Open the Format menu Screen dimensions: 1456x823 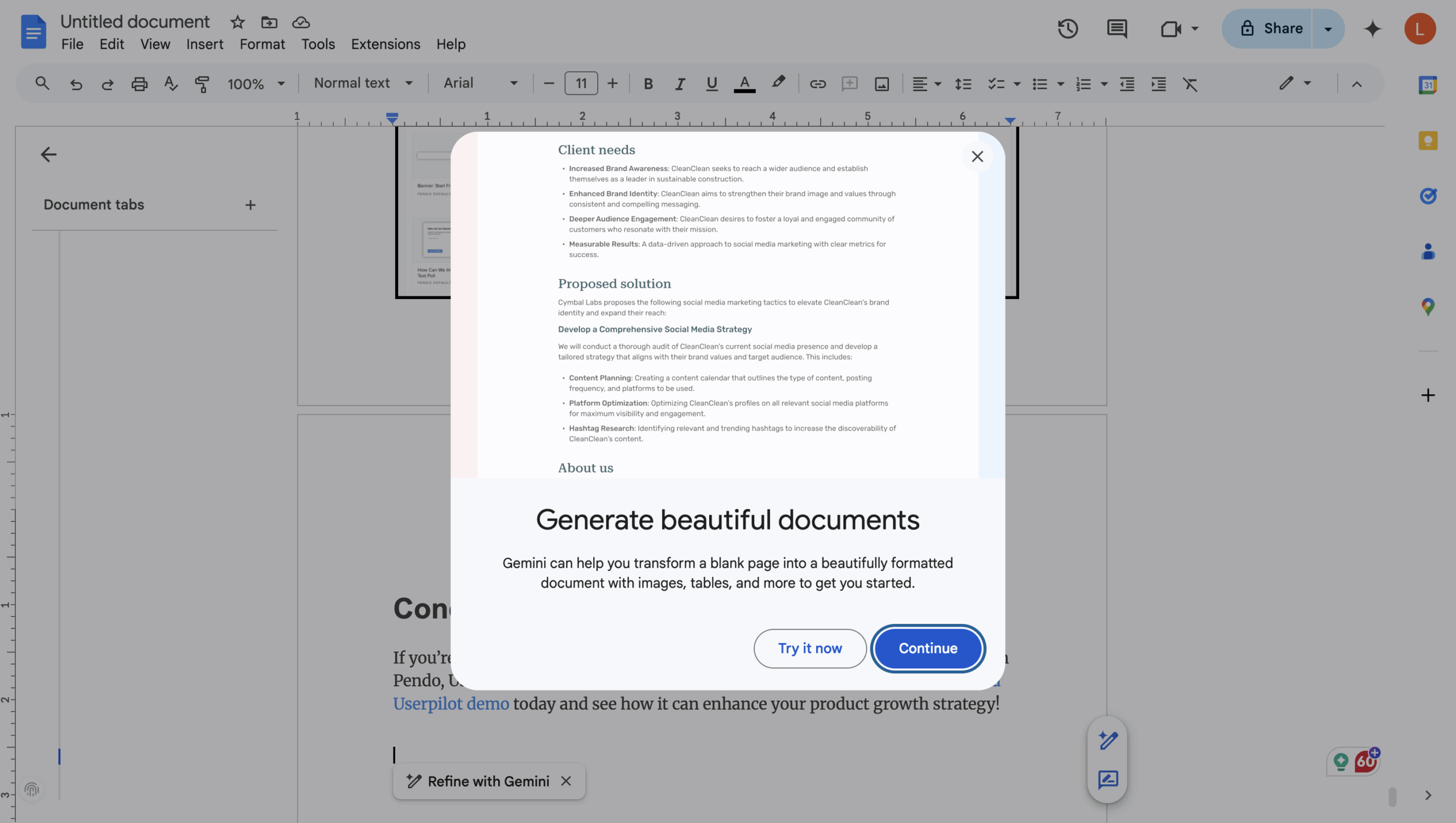262,44
